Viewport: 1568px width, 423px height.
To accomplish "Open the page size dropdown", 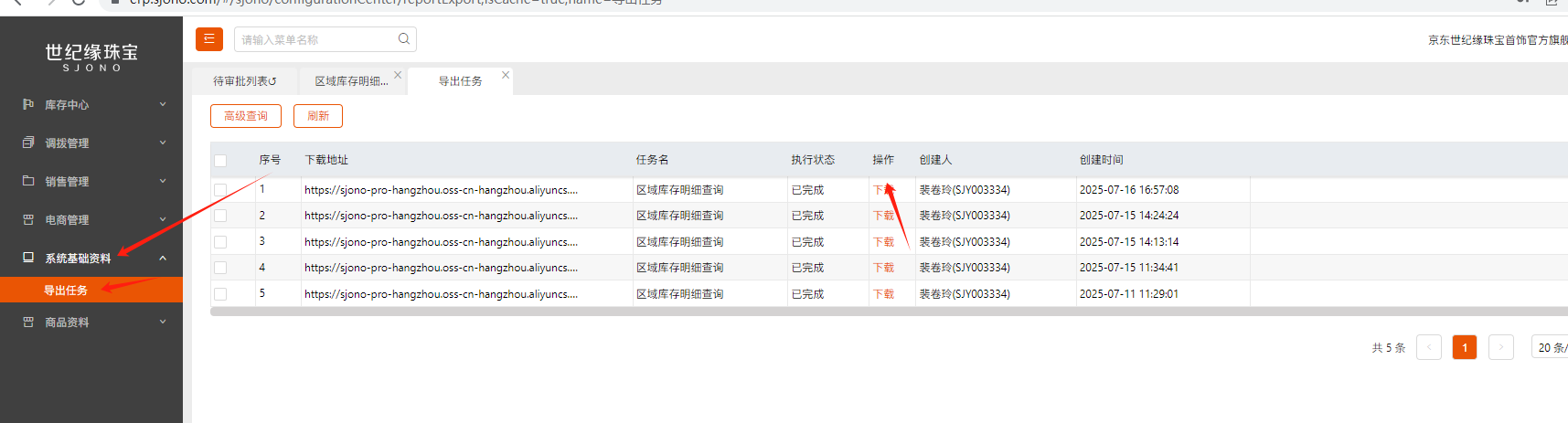I will 1550,347.
